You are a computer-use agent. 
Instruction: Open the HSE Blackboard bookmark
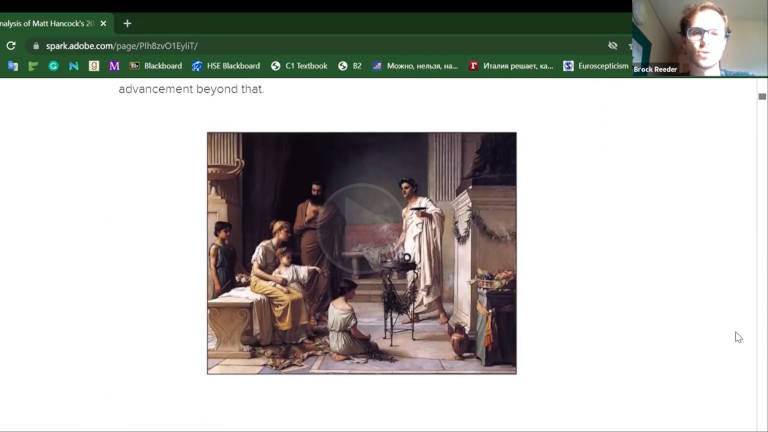(x=226, y=66)
